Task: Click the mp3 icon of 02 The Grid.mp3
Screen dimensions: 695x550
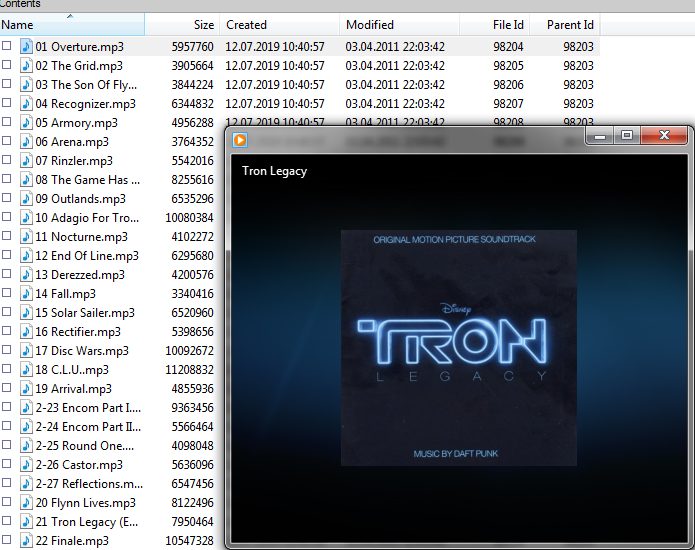Action: click(26, 66)
